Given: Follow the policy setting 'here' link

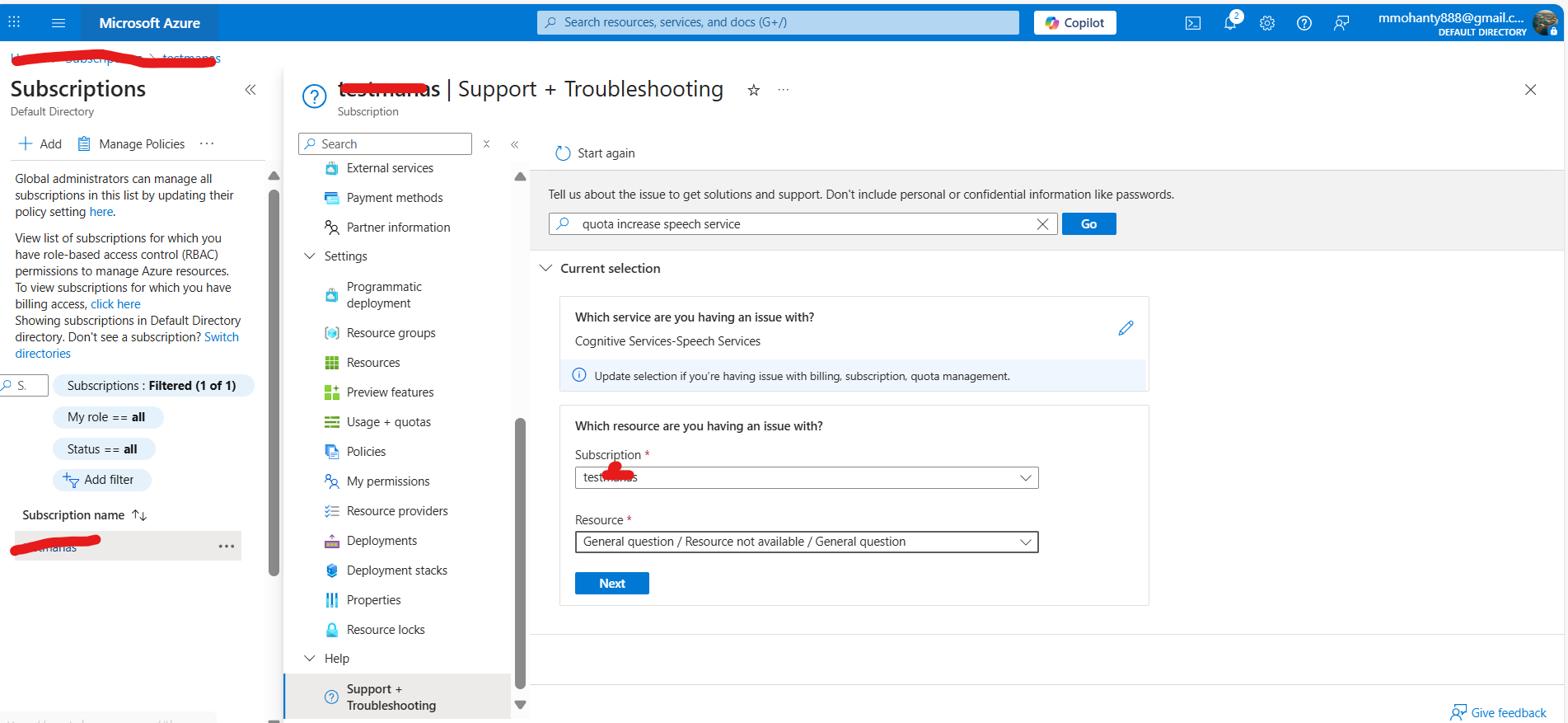Looking at the screenshot, I should [101, 212].
